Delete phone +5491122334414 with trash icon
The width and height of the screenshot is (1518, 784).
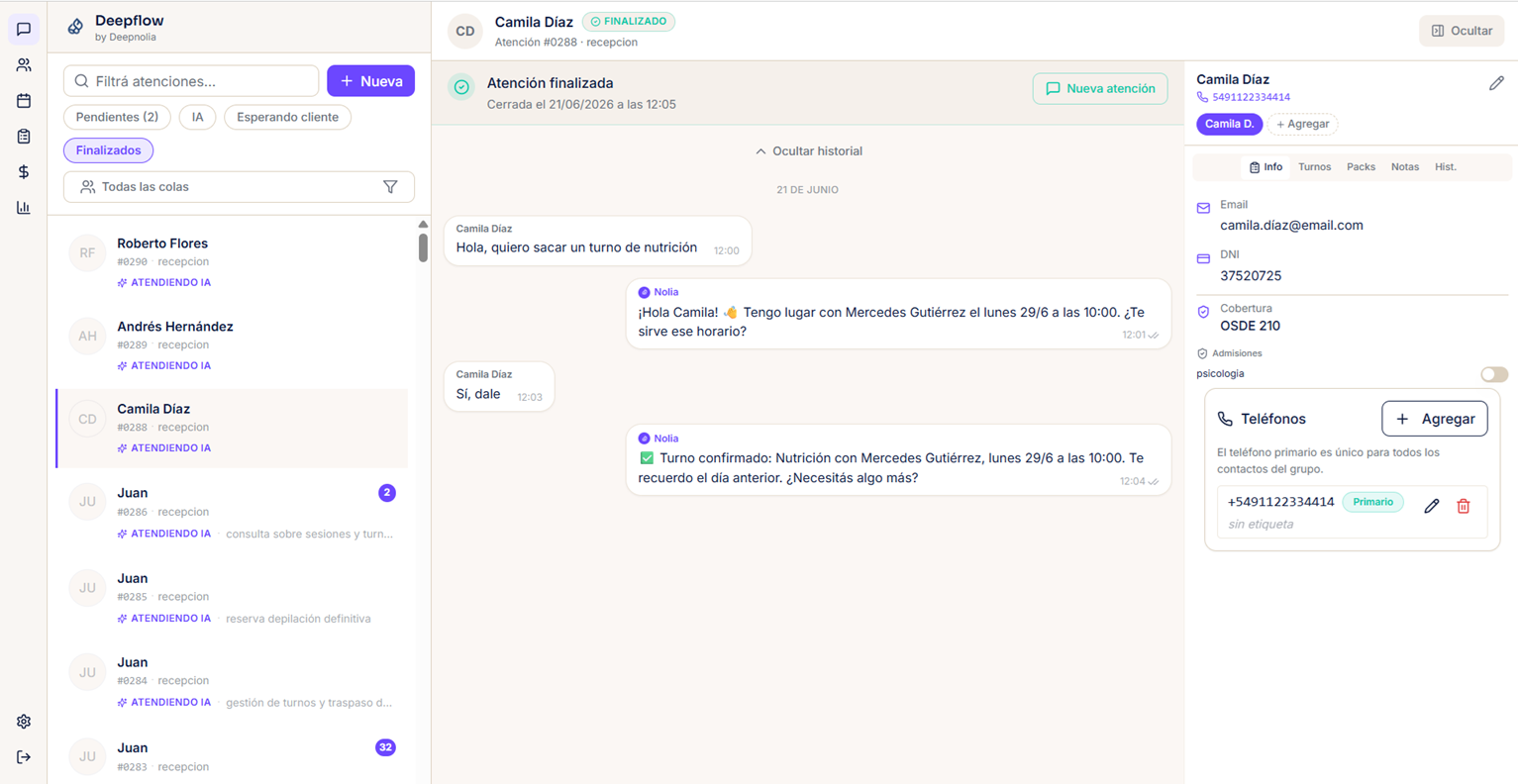coord(1464,507)
